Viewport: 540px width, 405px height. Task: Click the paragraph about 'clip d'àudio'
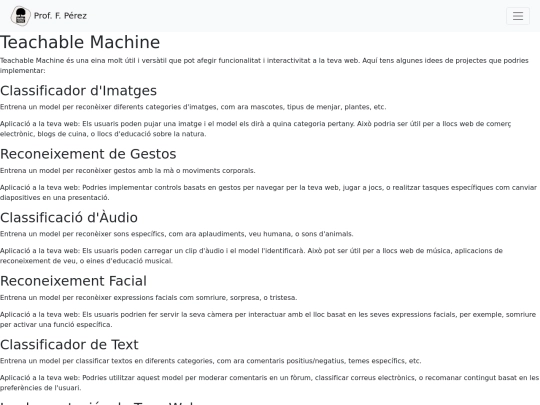pyautogui.click(x=251, y=256)
